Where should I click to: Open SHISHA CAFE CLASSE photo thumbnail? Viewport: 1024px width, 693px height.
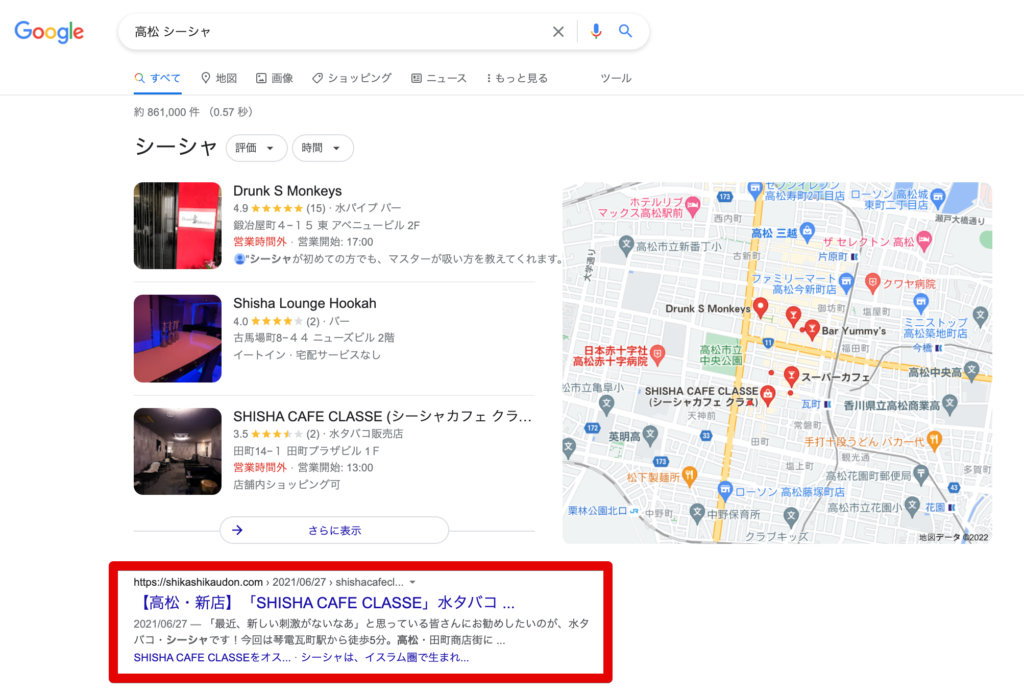tap(178, 451)
